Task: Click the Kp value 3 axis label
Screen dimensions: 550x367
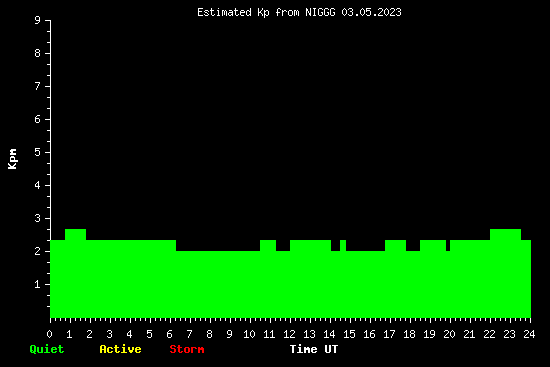Action: (x=38, y=218)
